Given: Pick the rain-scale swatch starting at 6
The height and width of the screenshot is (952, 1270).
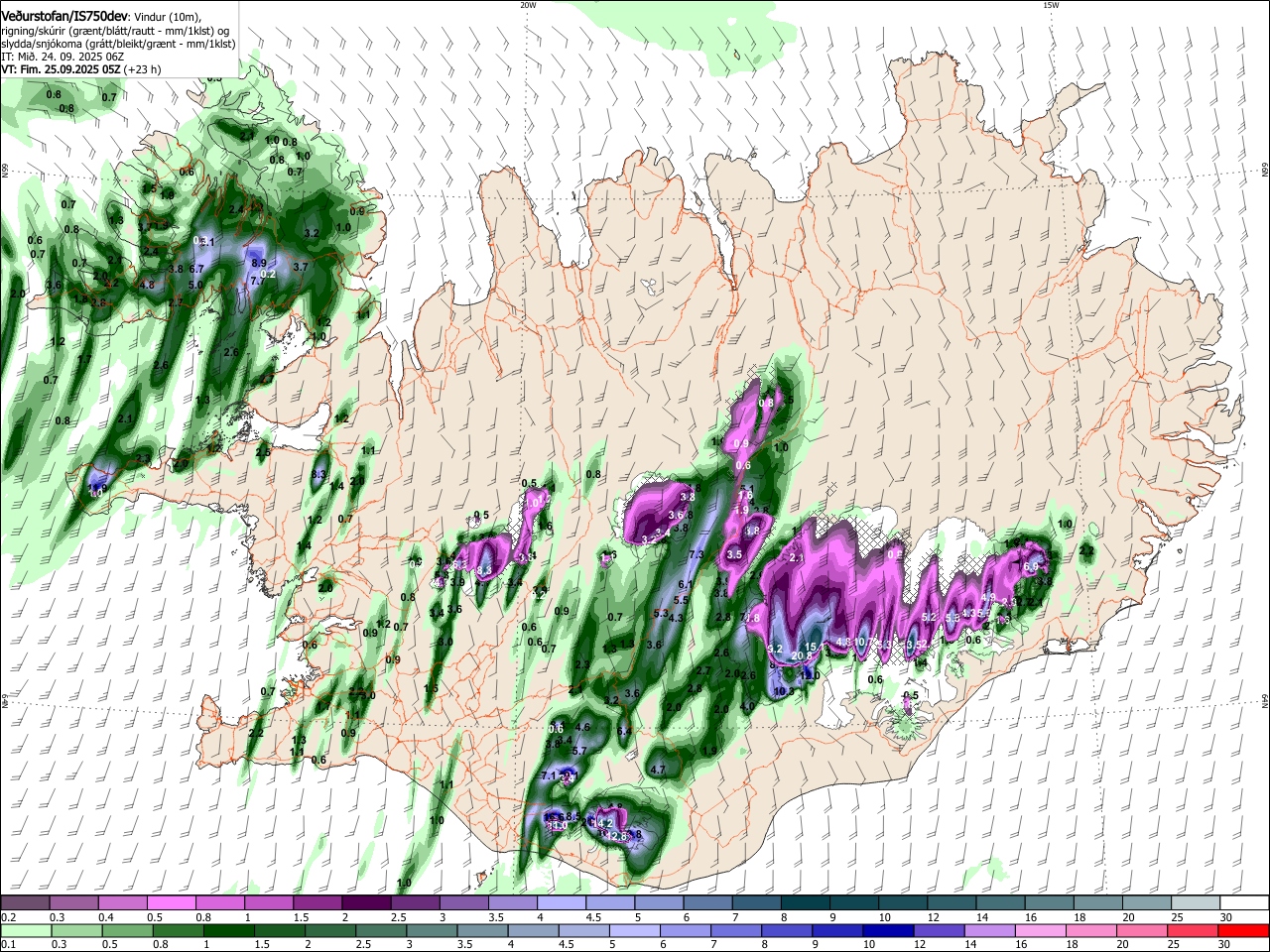Looking at the screenshot, I should click(x=686, y=930).
